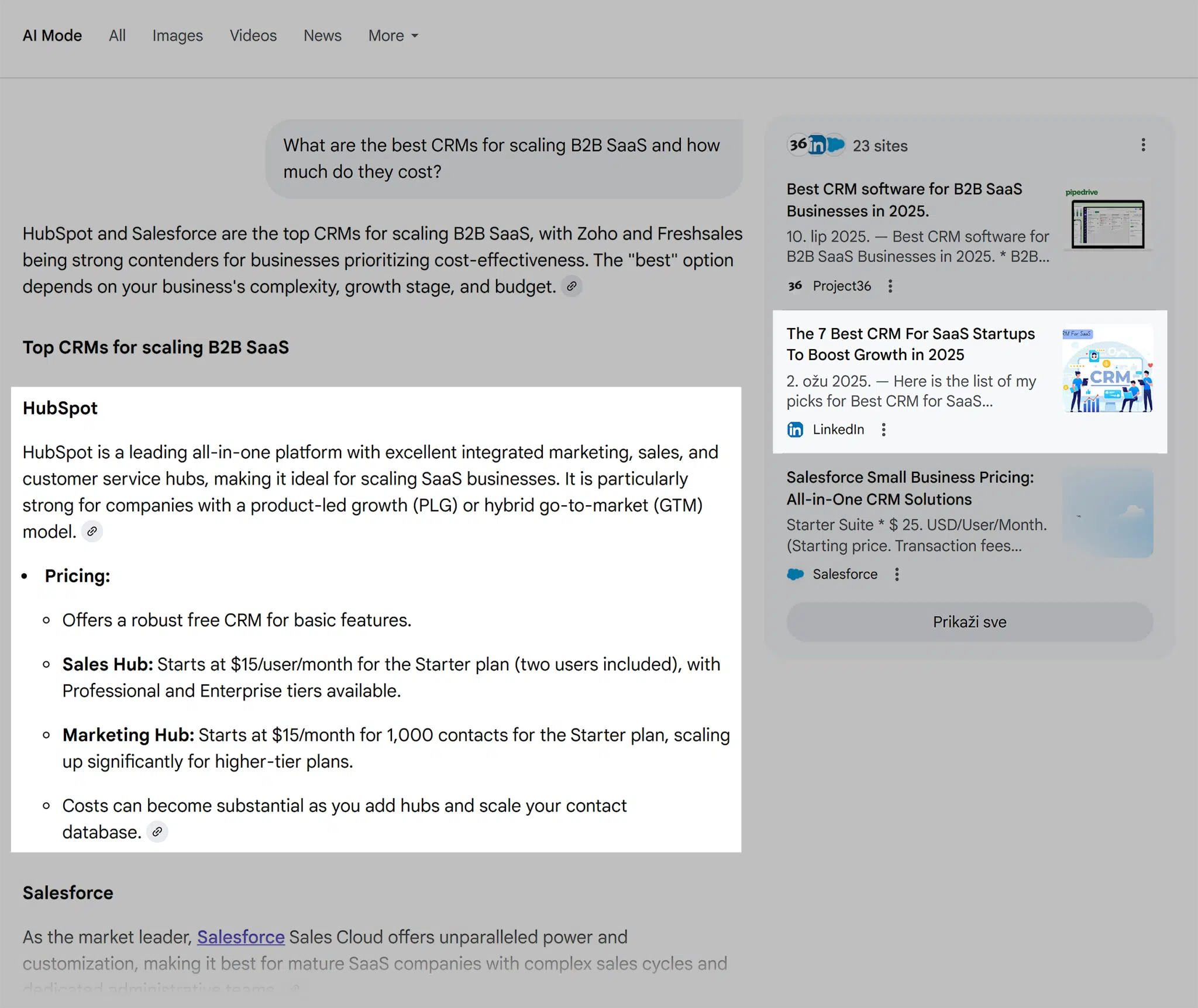The height and width of the screenshot is (1008, 1198).
Task: Click the source link icon after the intro paragraph
Action: [572, 286]
